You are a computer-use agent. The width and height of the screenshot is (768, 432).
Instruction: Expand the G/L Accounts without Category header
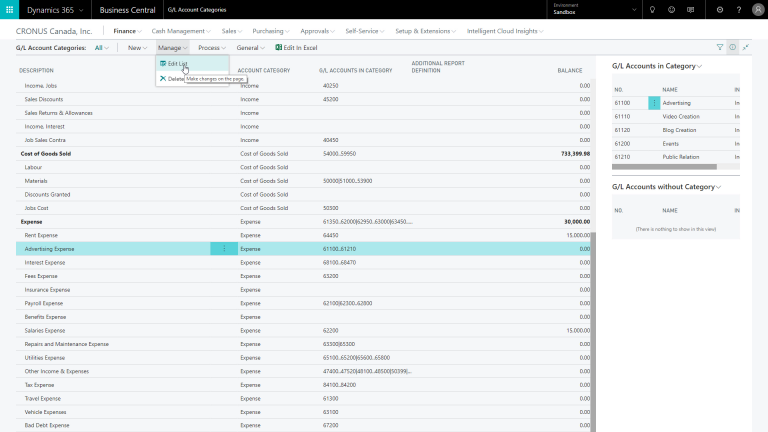tap(666, 187)
